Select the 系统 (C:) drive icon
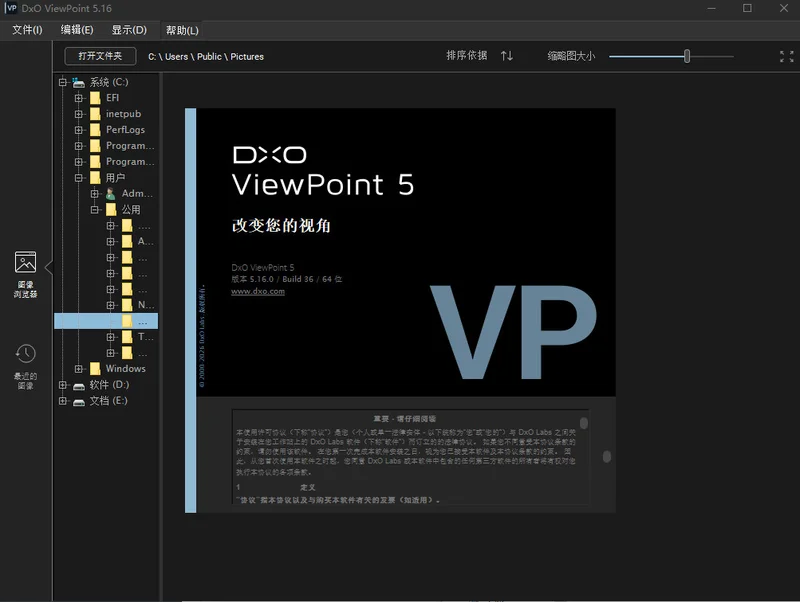This screenshot has width=800, height=602. [x=79, y=82]
